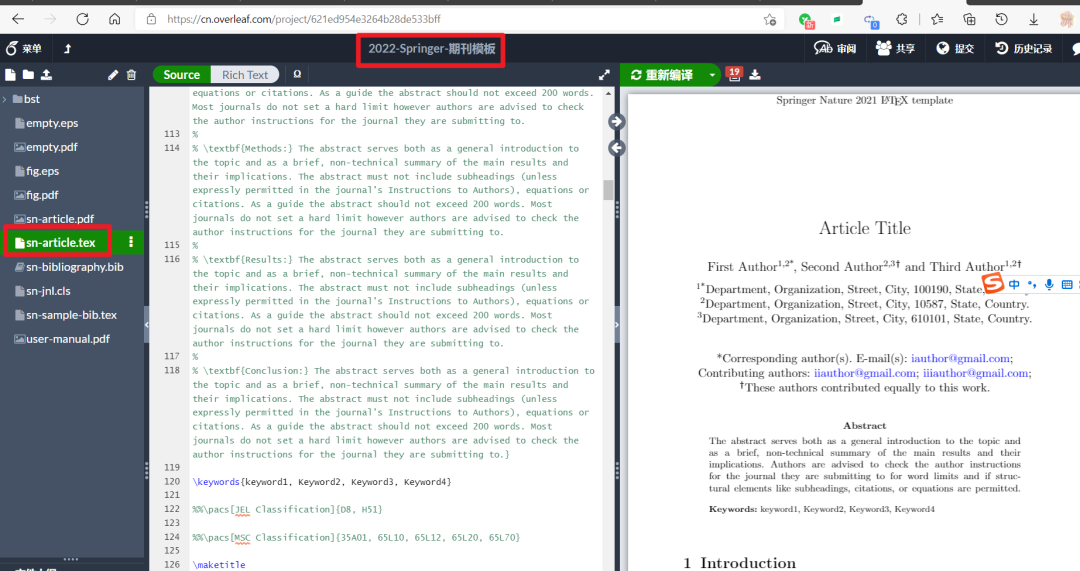Click the Sogou input method S icon
The image size is (1080, 571).
pyautogui.click(x=993, y=282)
